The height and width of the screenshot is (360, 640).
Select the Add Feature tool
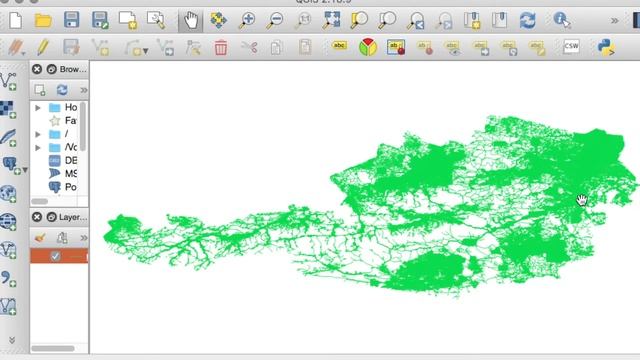click(x=100, y=47)
